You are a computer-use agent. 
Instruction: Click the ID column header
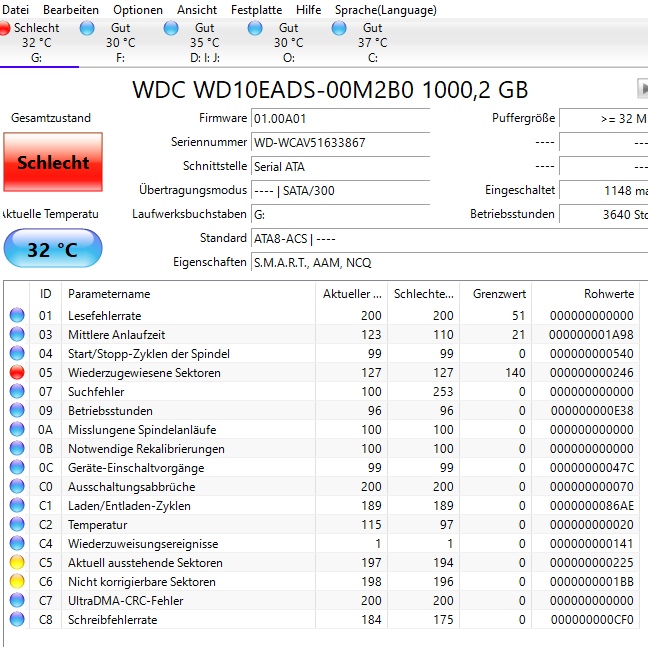[45, 294]
